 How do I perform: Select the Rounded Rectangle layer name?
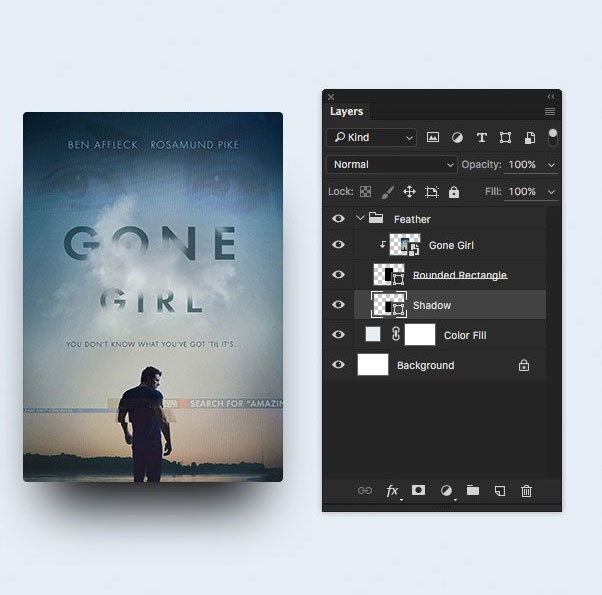(460, 275)
